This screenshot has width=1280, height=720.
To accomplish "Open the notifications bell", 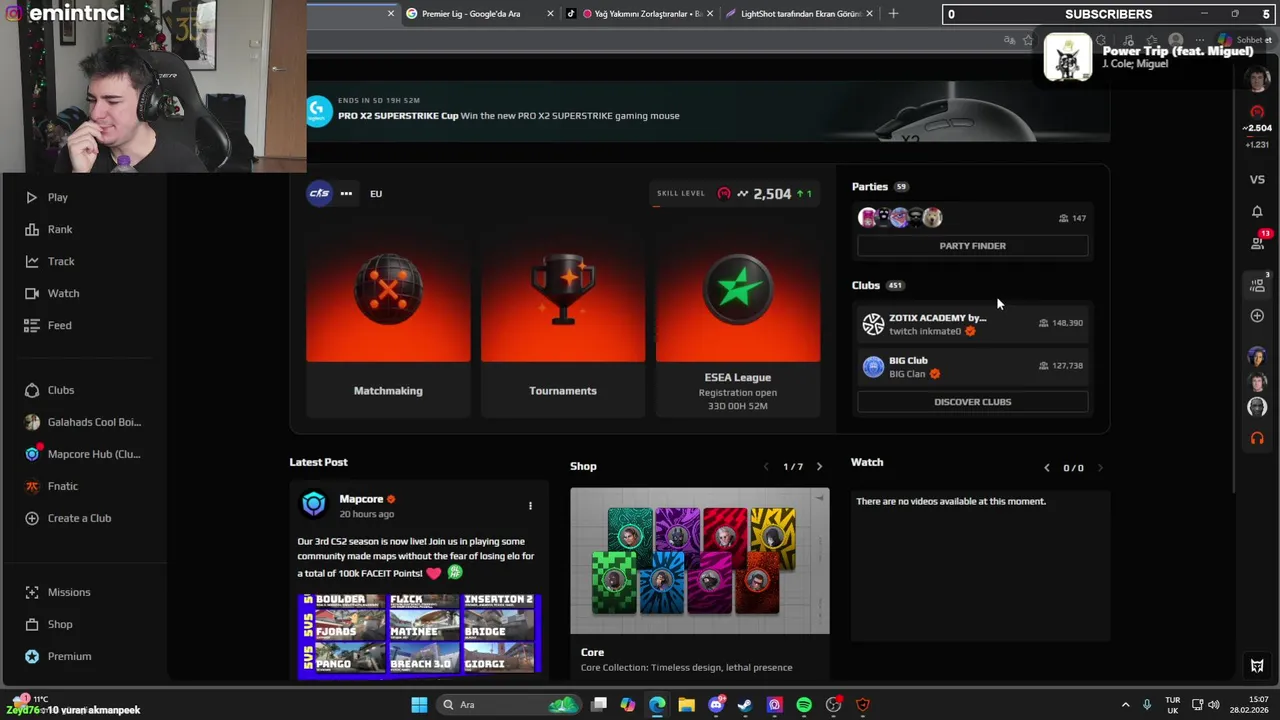I will click(x=1257, y=211).
